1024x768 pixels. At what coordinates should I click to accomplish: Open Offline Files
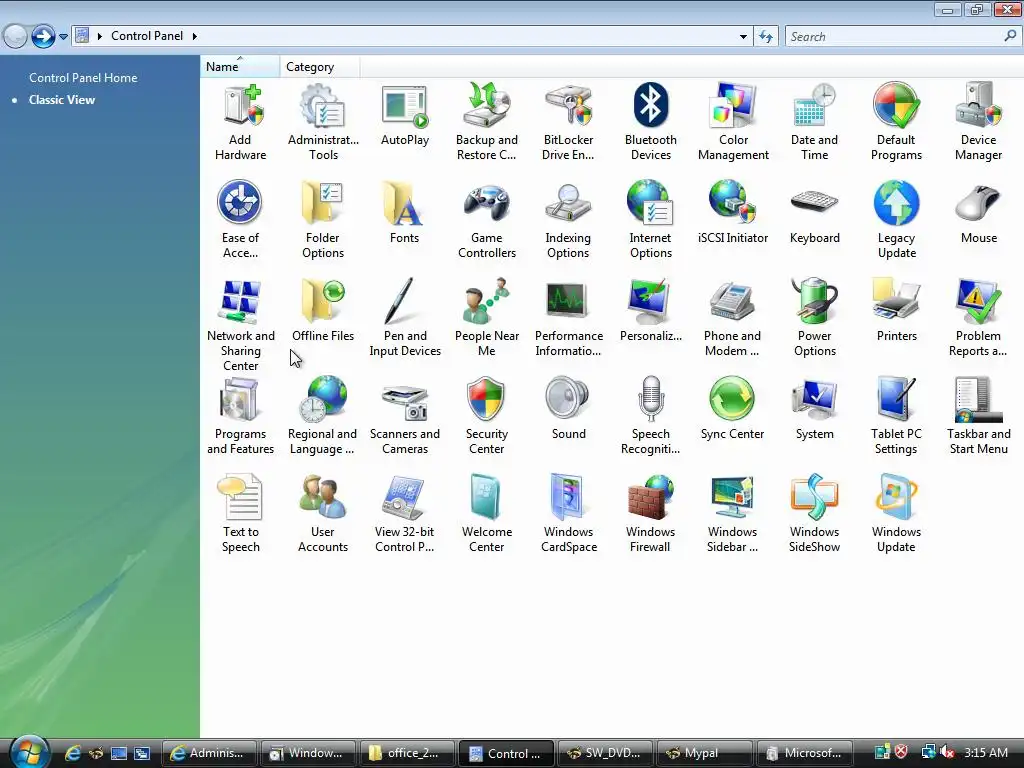(323, 311)
